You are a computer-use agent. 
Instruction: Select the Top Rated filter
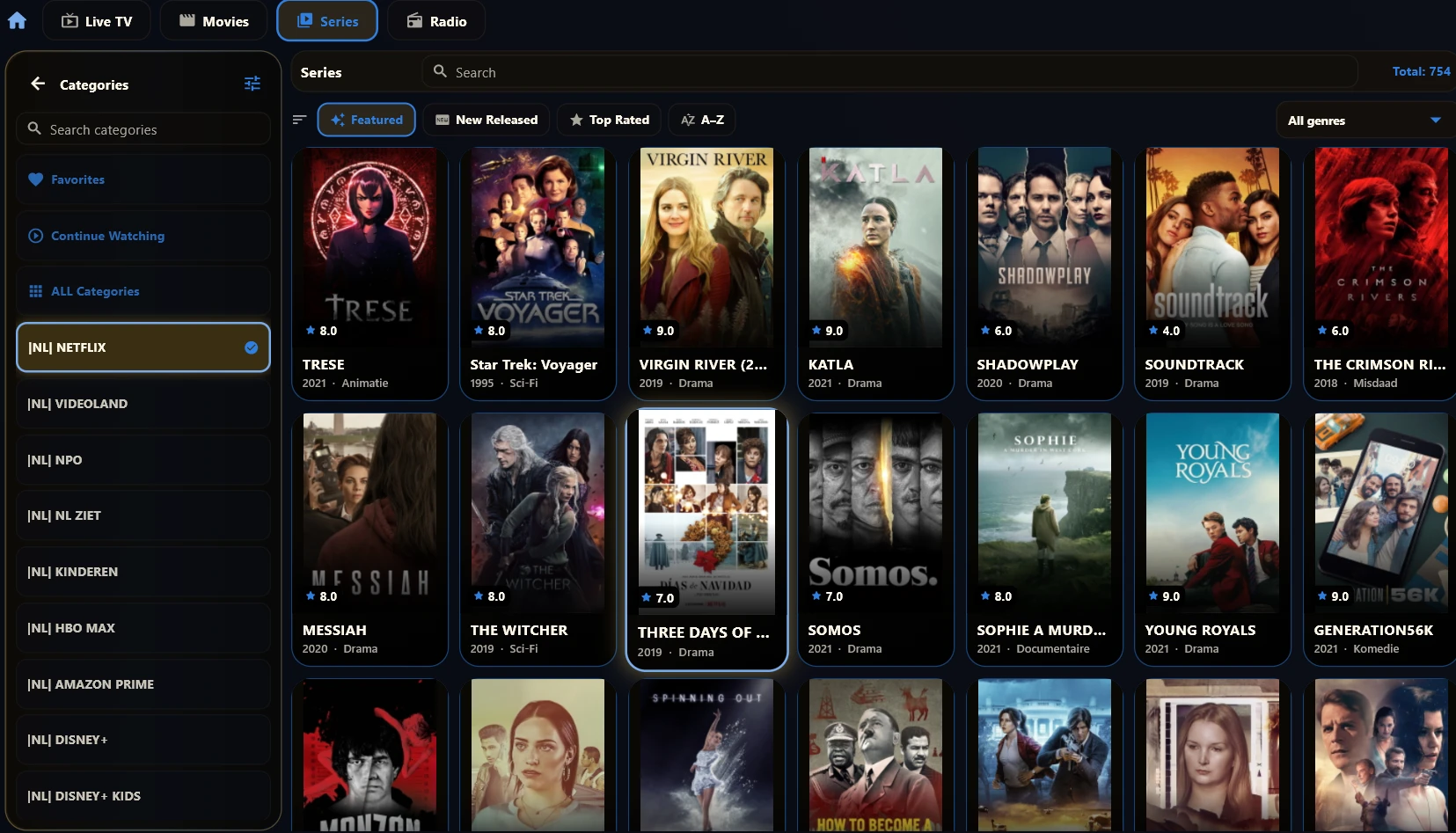point(610,120)
